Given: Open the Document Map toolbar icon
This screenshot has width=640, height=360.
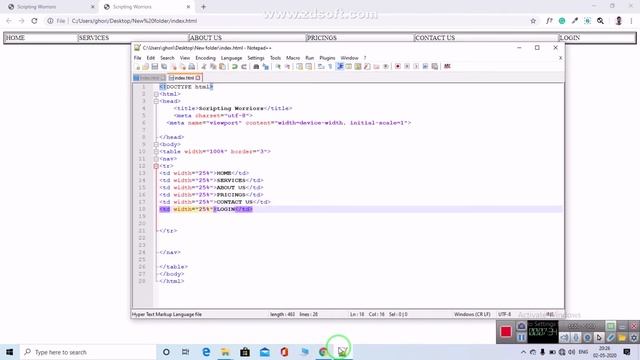Looking at the screenshot, I should pyautogui.click(x=358, y=67).
